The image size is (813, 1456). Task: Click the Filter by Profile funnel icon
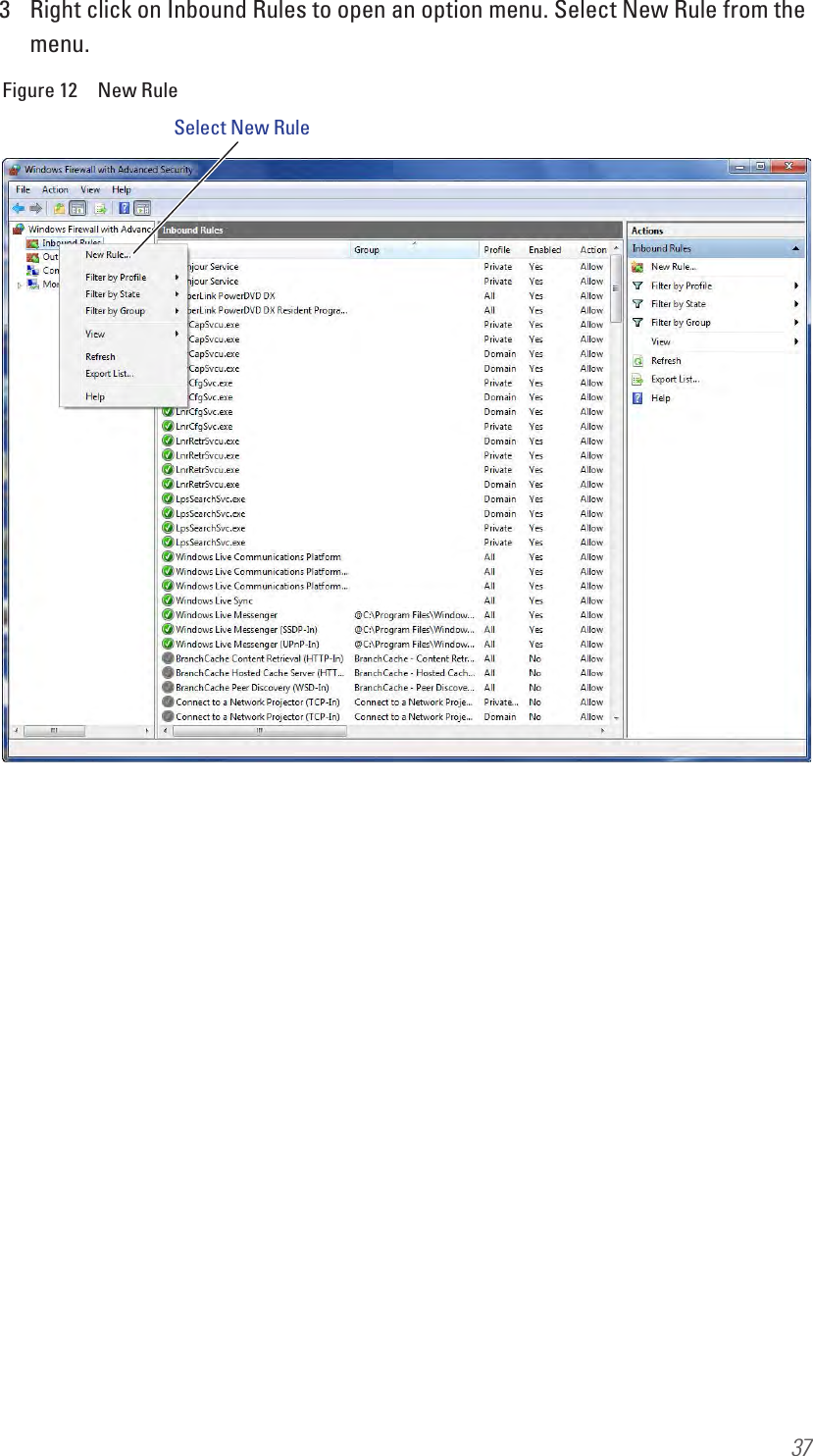(x=636, y=286)
